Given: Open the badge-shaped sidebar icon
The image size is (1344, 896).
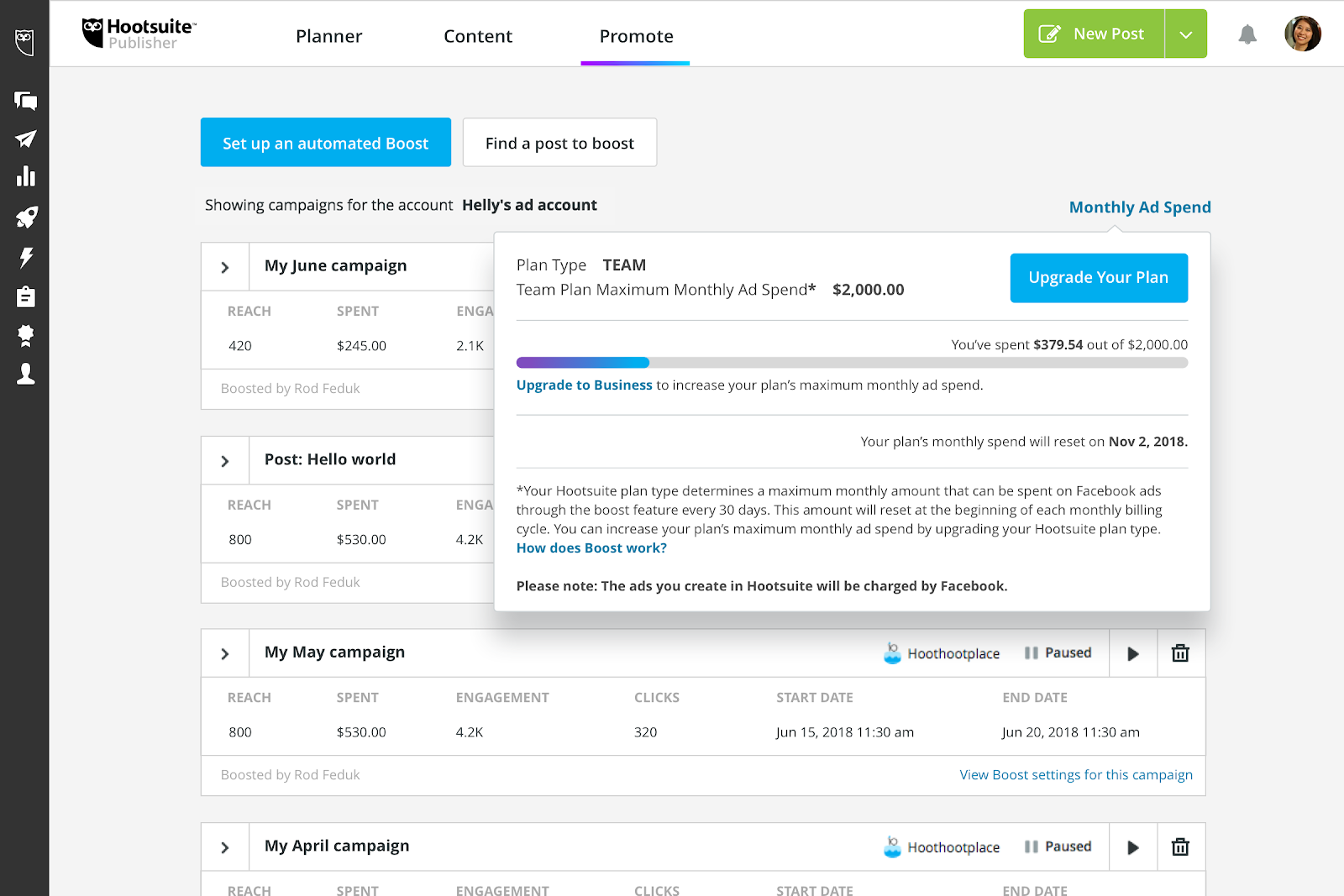Looking at the screenshot, I should click(x=25, y=336).
